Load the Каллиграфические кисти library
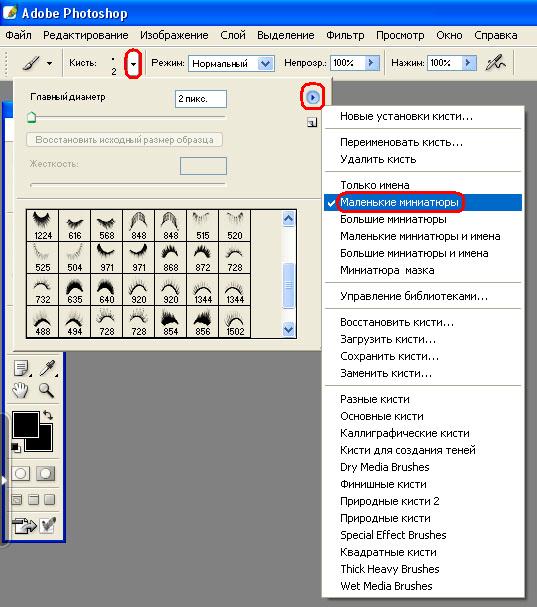 pos(423,433)
